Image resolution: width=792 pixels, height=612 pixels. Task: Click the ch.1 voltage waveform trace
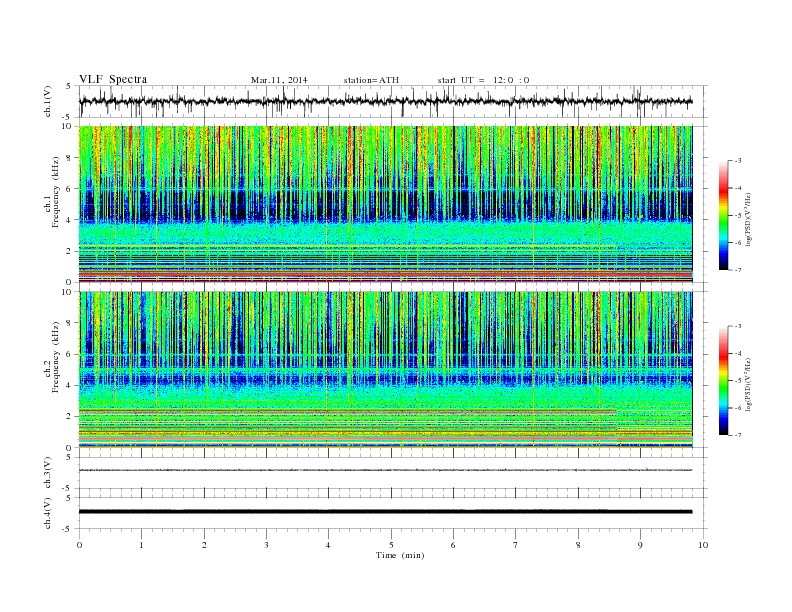point(385,101)
